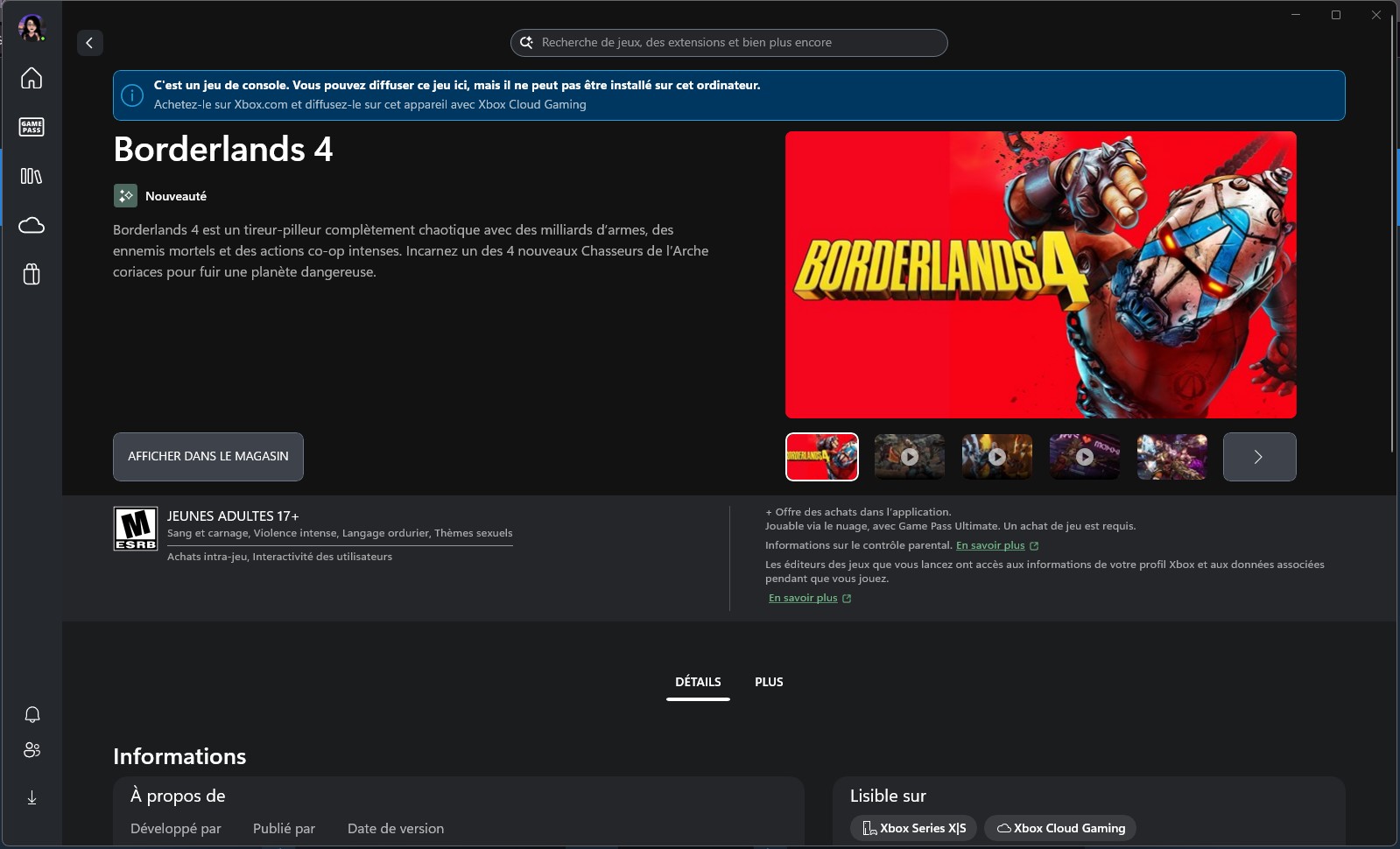
Task: Go to Home in sidebar
Action: 32,78
